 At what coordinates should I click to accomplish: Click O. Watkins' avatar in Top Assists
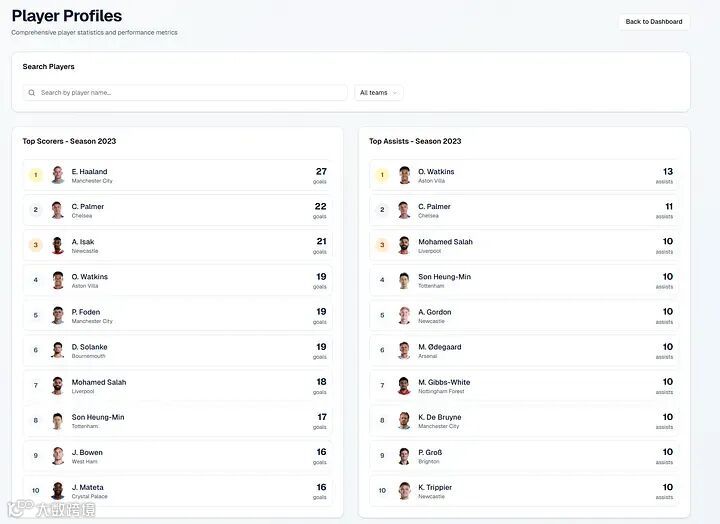point(404,175)
